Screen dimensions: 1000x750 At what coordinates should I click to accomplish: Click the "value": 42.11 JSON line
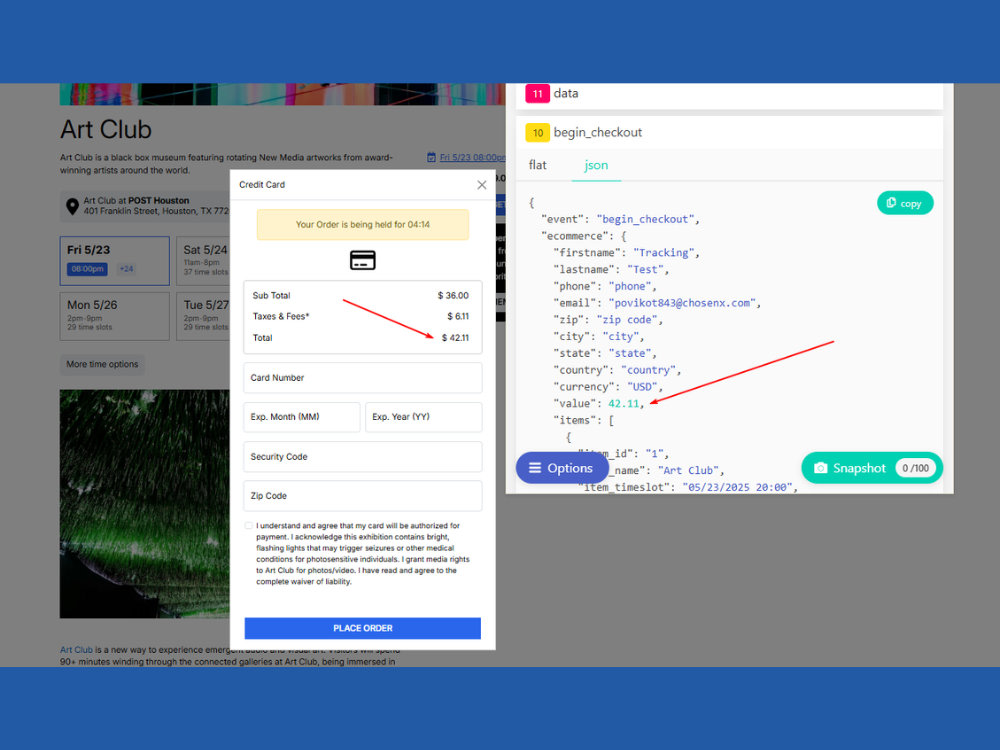tap(599, 404)
